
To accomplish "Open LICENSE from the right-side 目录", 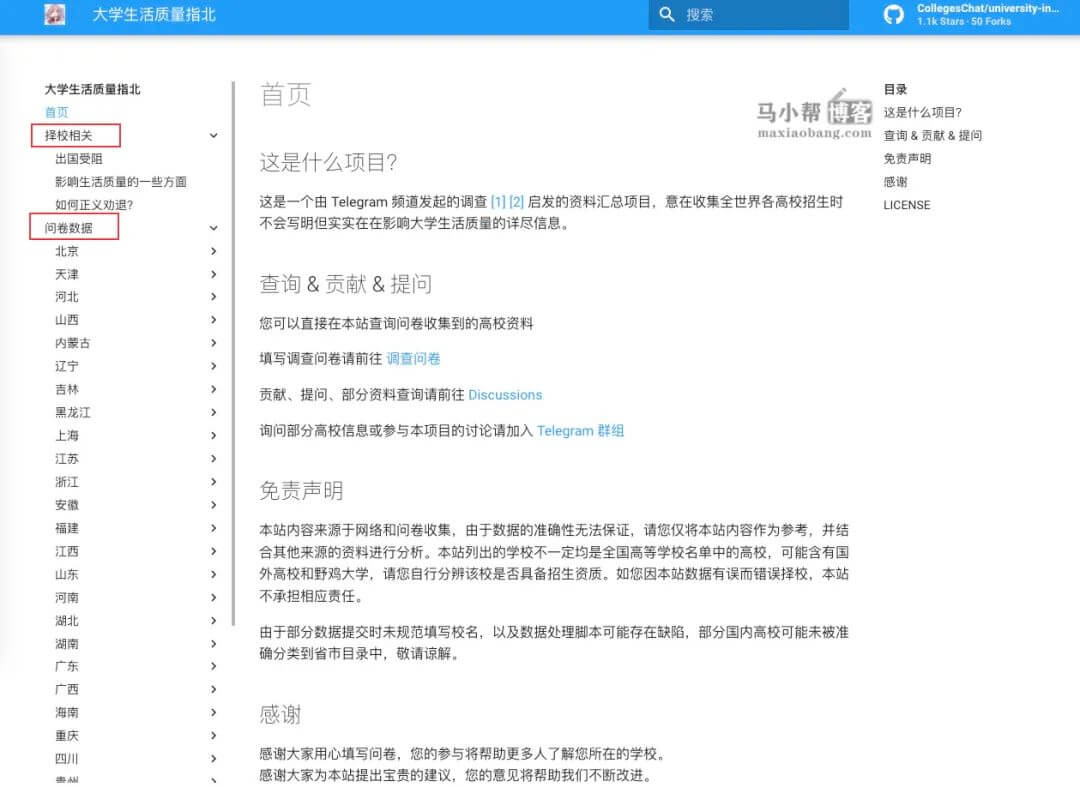I will click(906, 205).
